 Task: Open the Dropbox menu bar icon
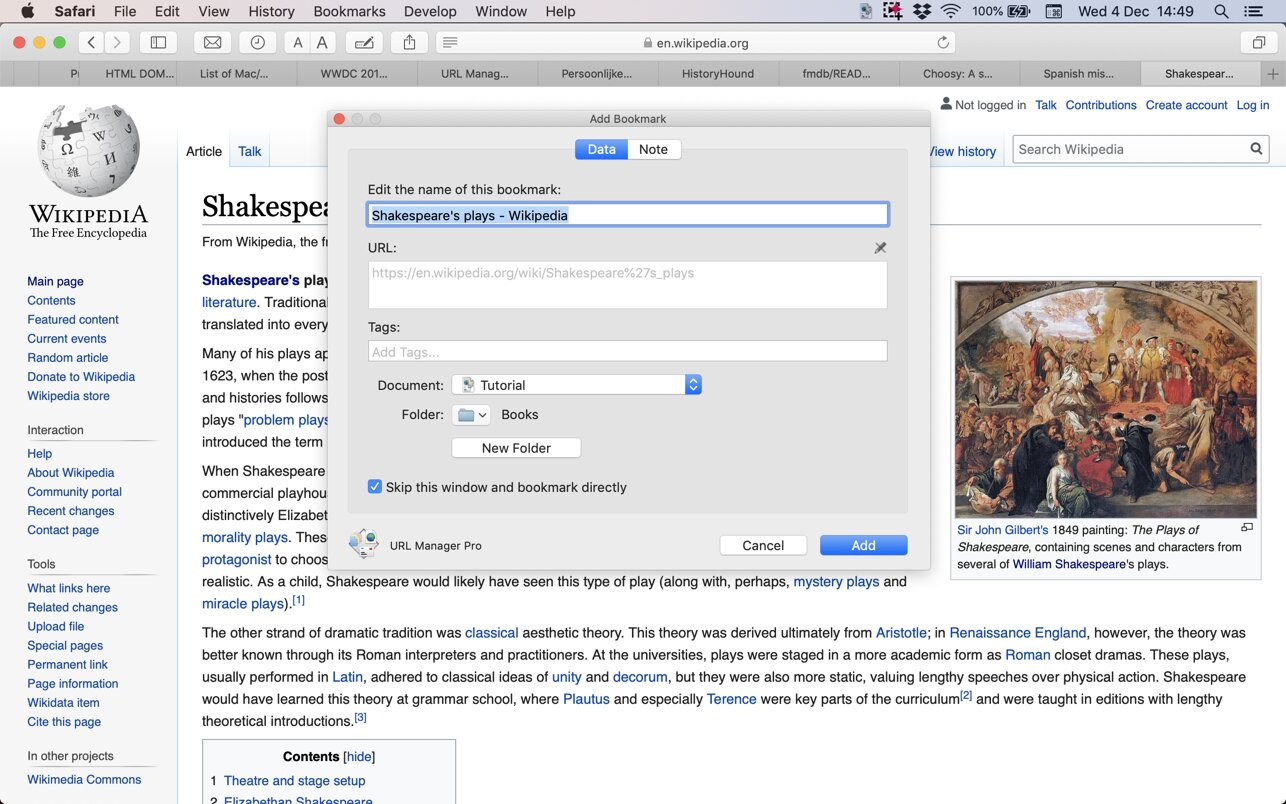tap(921, 11)
